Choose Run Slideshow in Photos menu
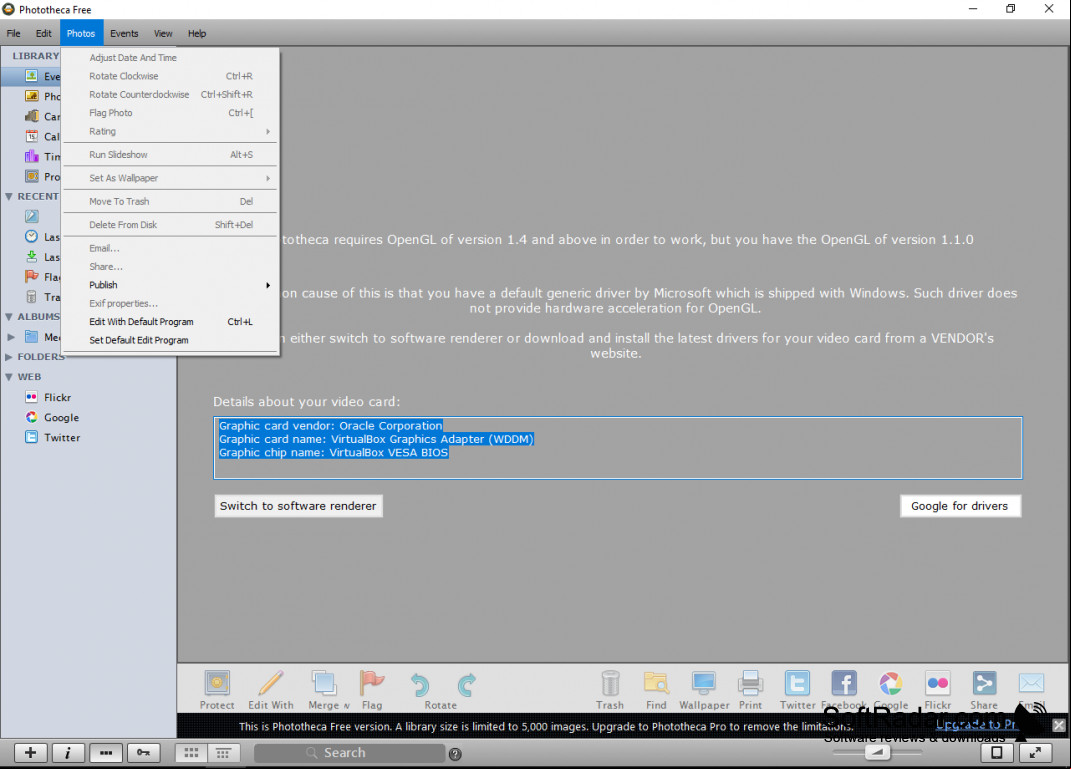The width and height of the screenshot is (1071, 769). pos(171,155)
